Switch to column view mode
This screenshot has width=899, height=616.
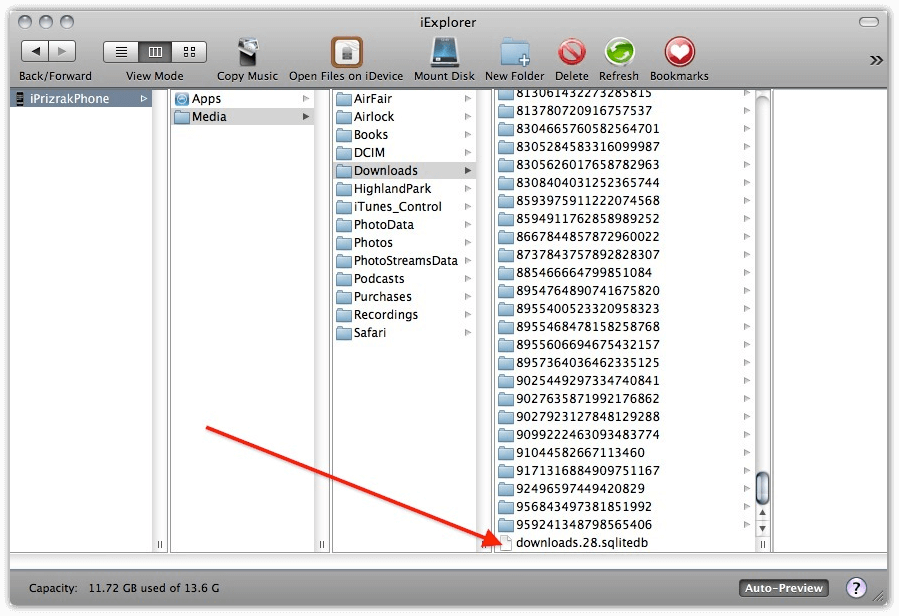point(155,52)
